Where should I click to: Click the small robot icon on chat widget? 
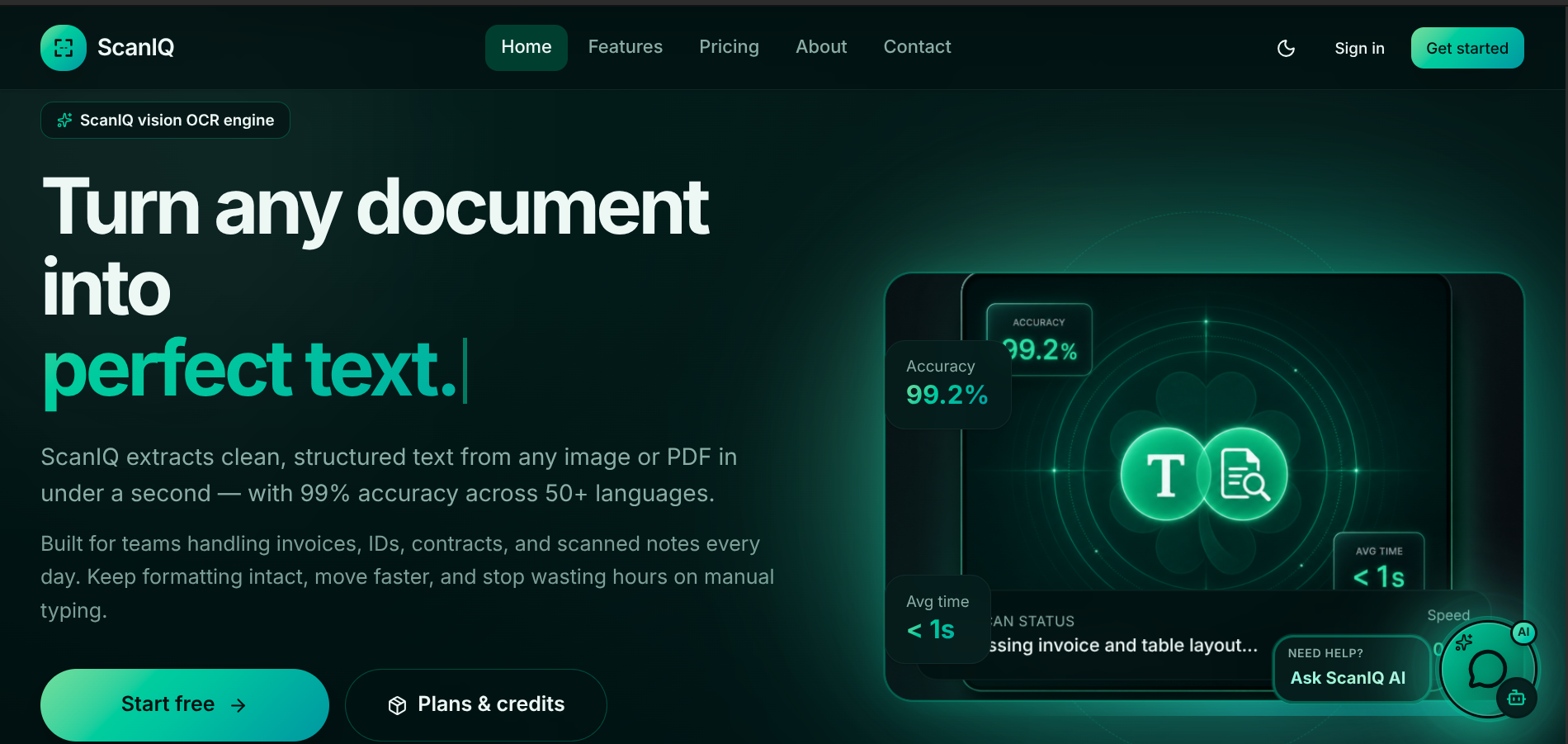coord(1517,699)
